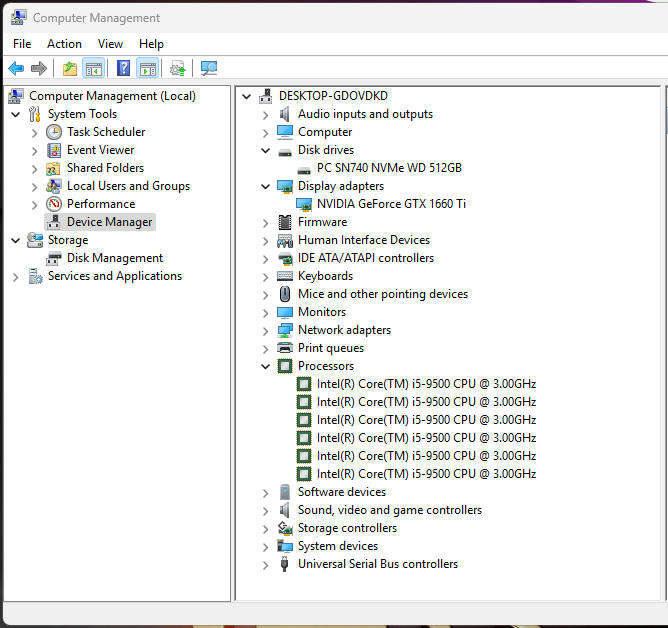The height and width of the screenshot is (628, 668).
Task: Expand Sound, video and game controllers
Action: [x=265, y=511]
